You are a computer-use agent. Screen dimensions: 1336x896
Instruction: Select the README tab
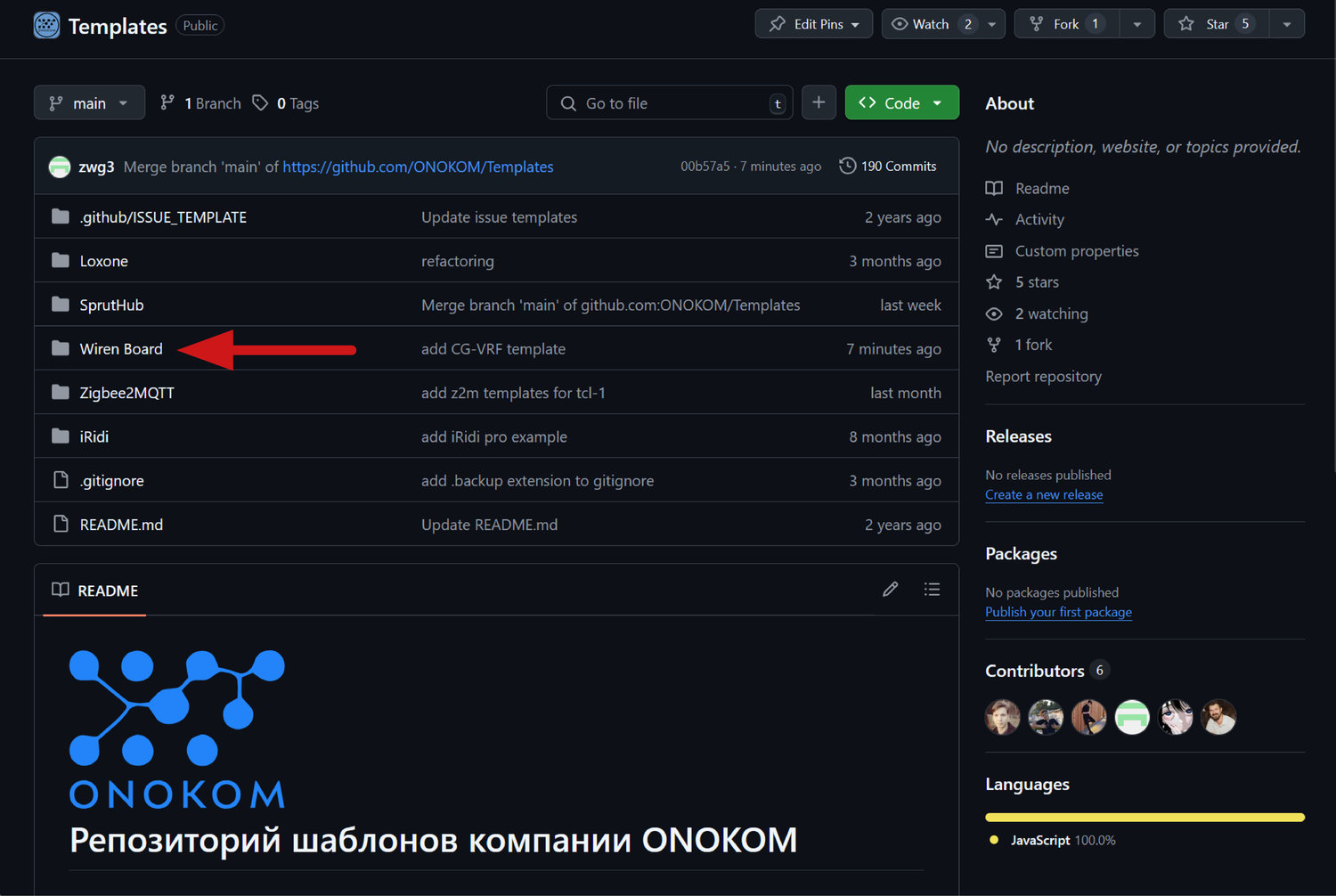(95, 591)
